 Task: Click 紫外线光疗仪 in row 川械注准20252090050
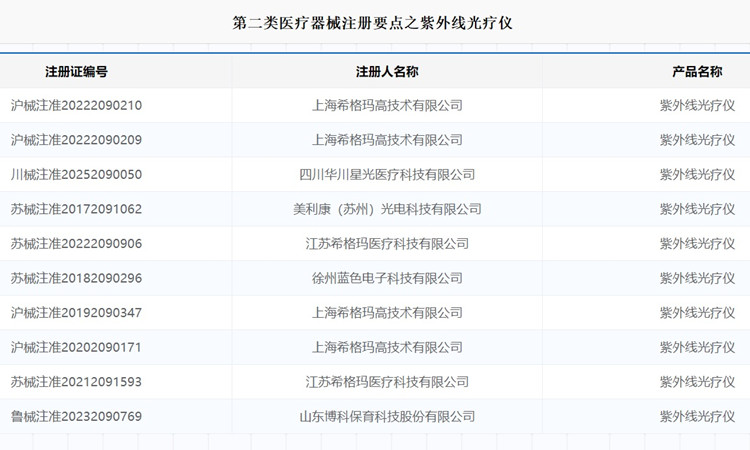(x=697, y=175)
